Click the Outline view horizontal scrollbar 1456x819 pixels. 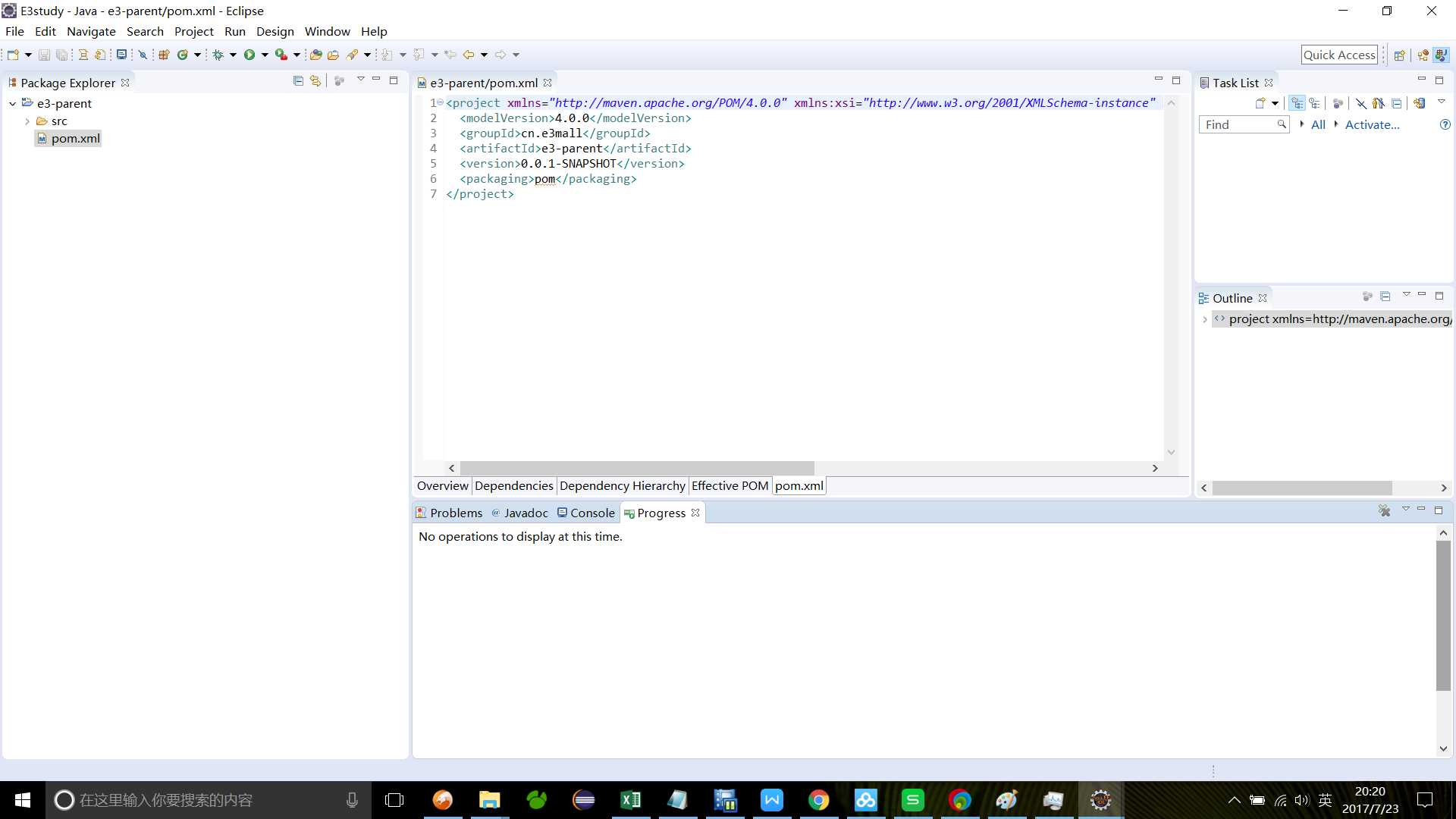pyautogui.click(x=1301, y=488)
